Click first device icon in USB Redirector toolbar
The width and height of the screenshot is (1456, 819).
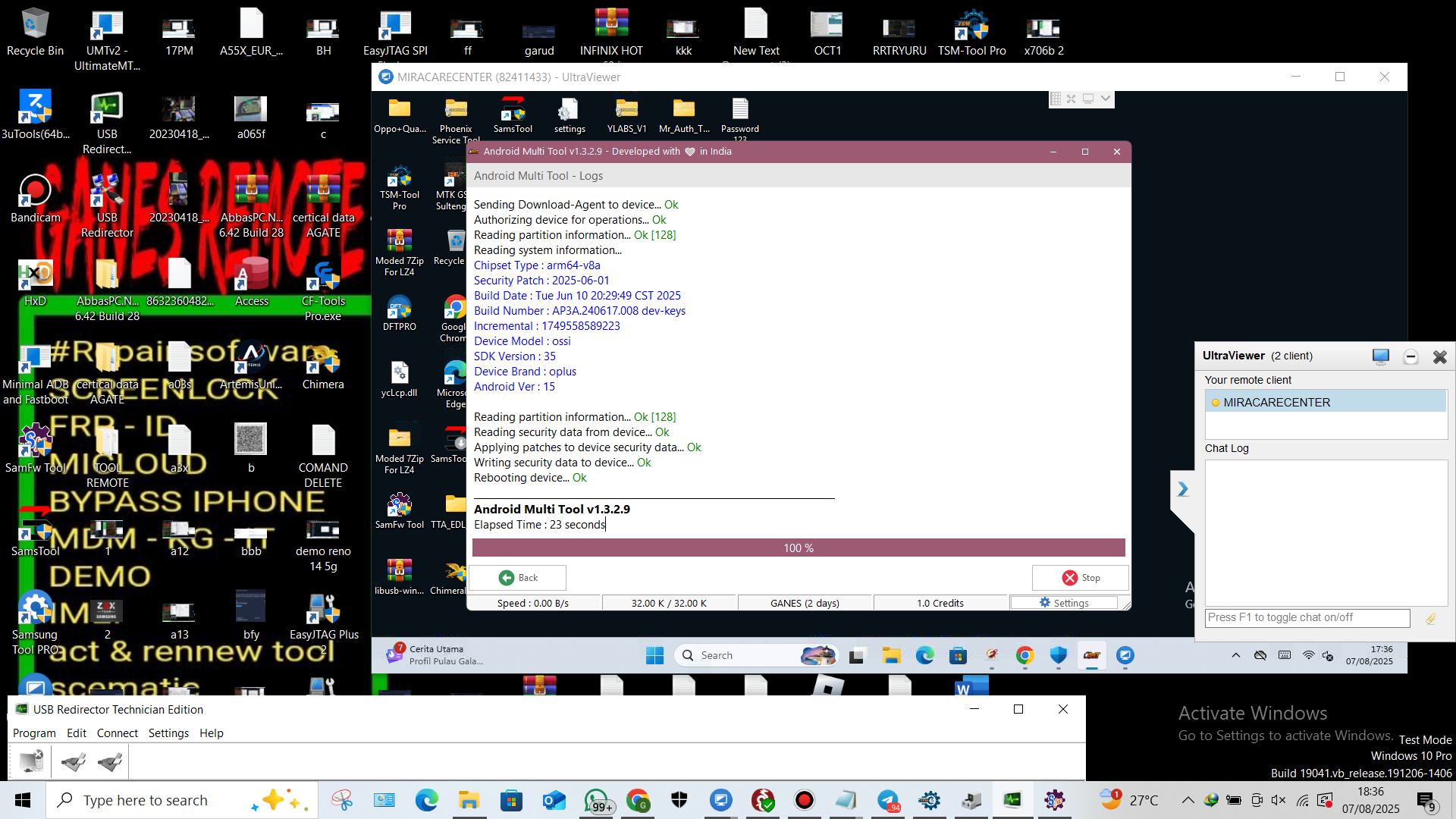click(31, 761)
